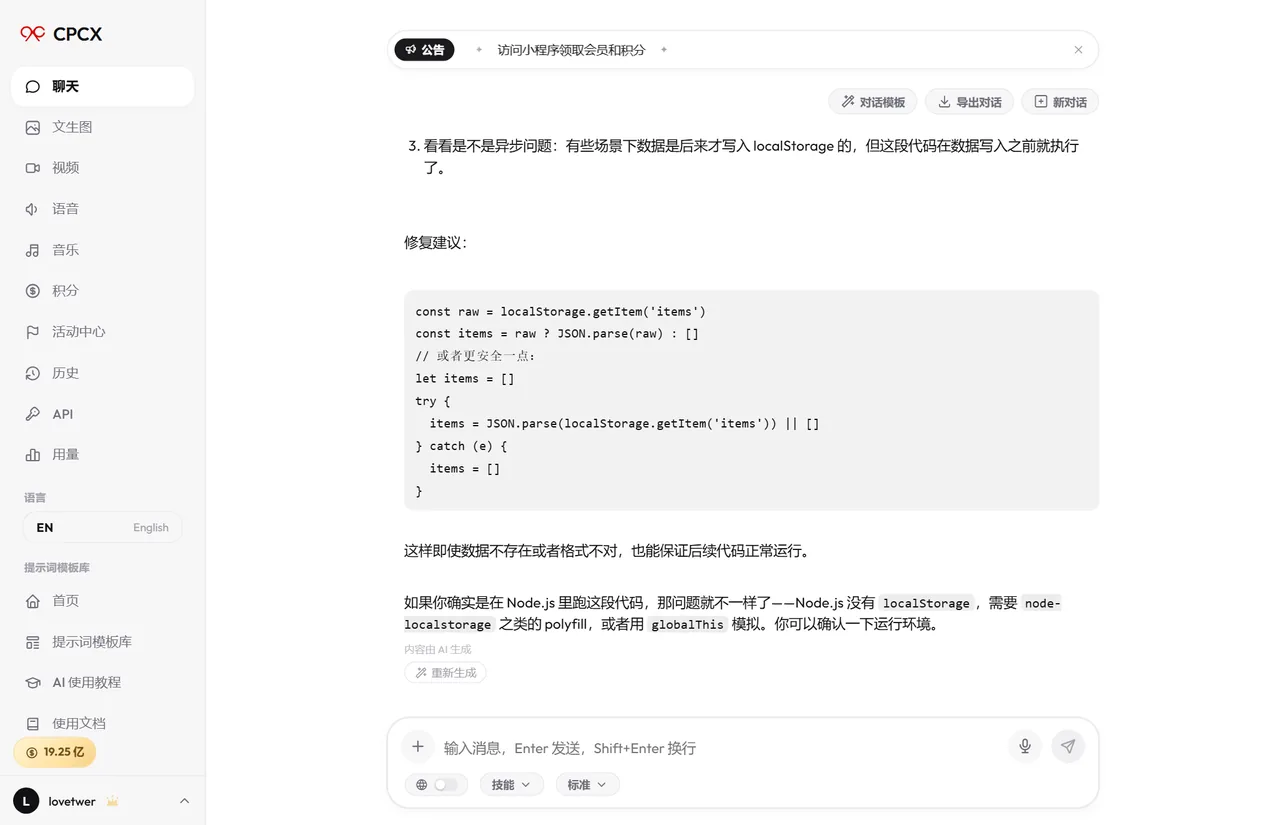Dismiss the announcement bar with the X
This screenshot has height=825, width=1280.
tap(1078, 50)
